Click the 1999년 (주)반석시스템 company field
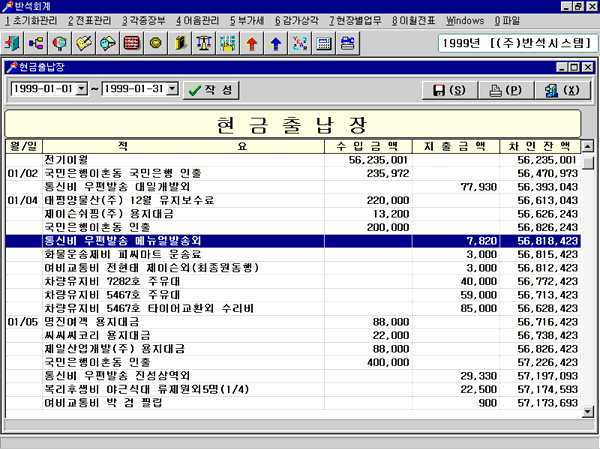 [518, 43]
